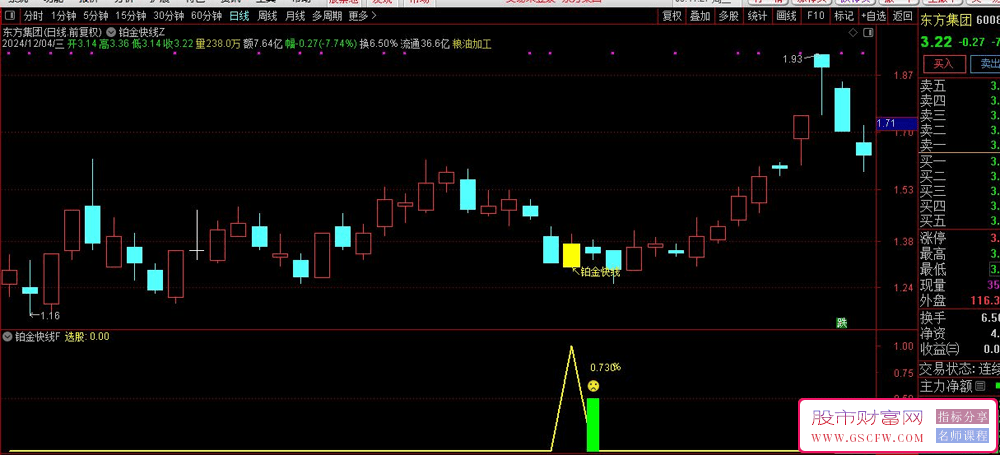Viewport: 1000px width, 455px height.
Task: Select the 买五 order book row
Action: click(x=959, y=221)
